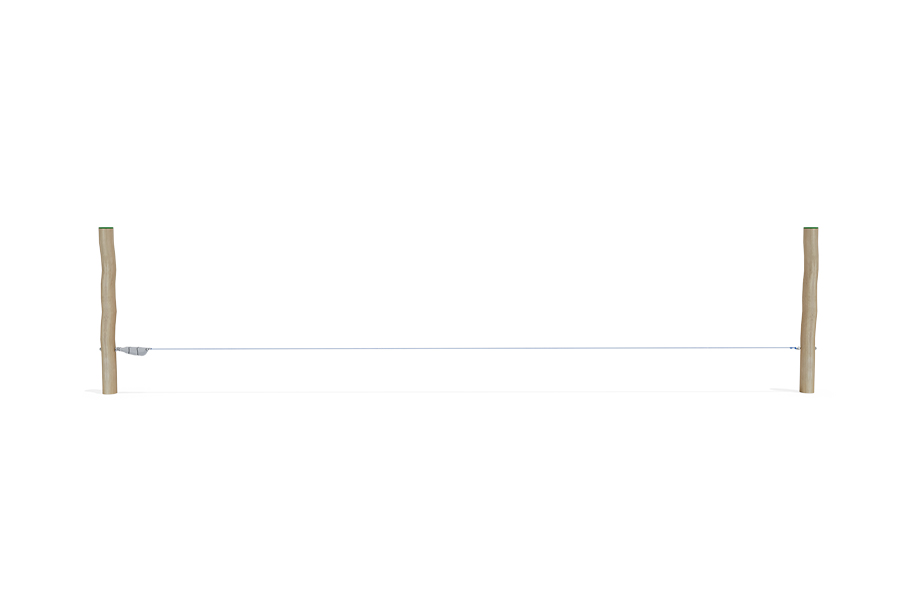Click the middle of the horizontal rope
The height and width of the screenshot is (600, 900).
pos(460,348)
